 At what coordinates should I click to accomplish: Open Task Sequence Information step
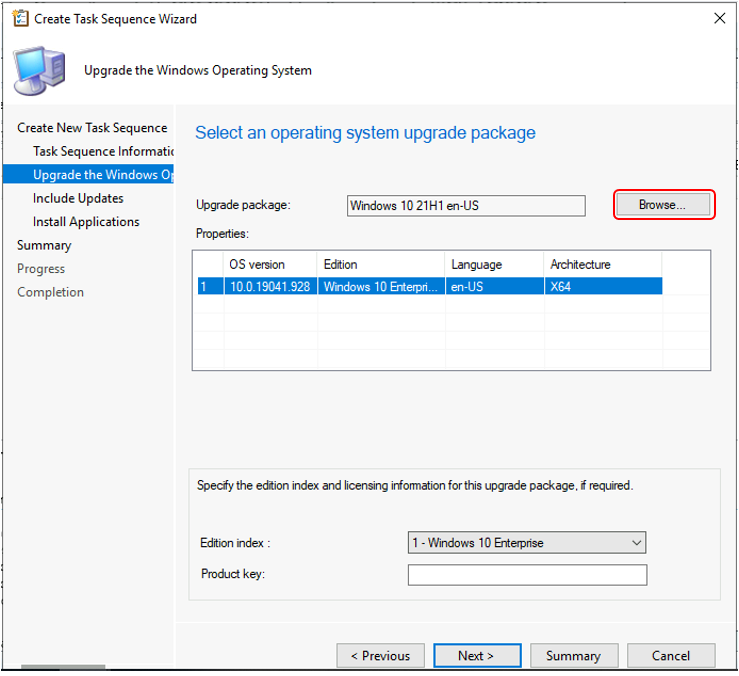point(104,151)
